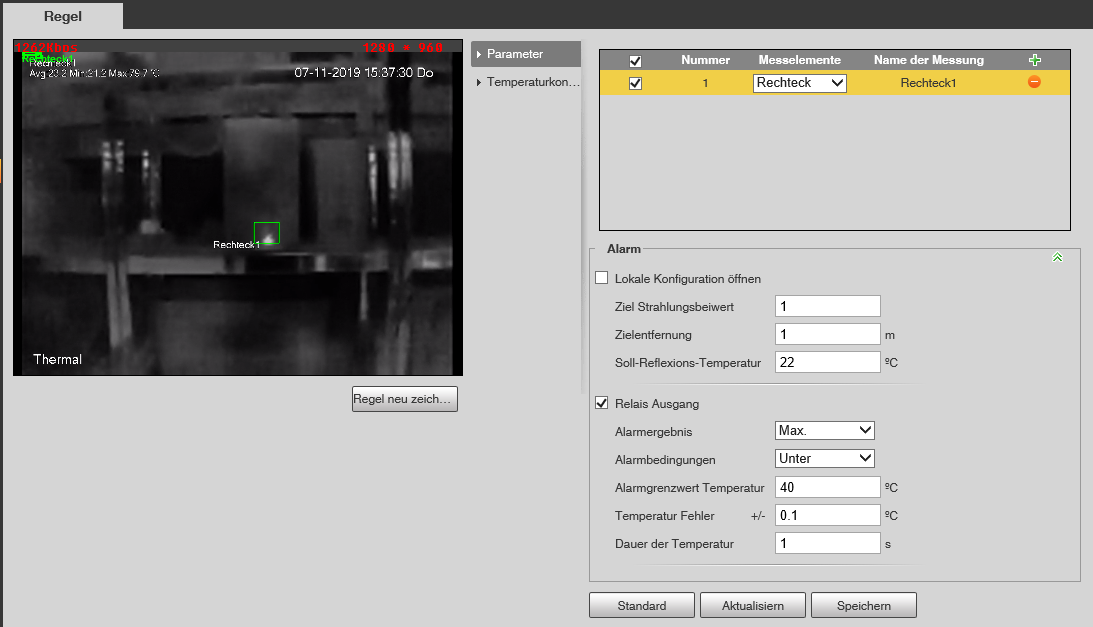Viewport: 1093px width, 627px height.
Task: Click the green plus add-rule icon
Action: click(x=1035, y=60)
